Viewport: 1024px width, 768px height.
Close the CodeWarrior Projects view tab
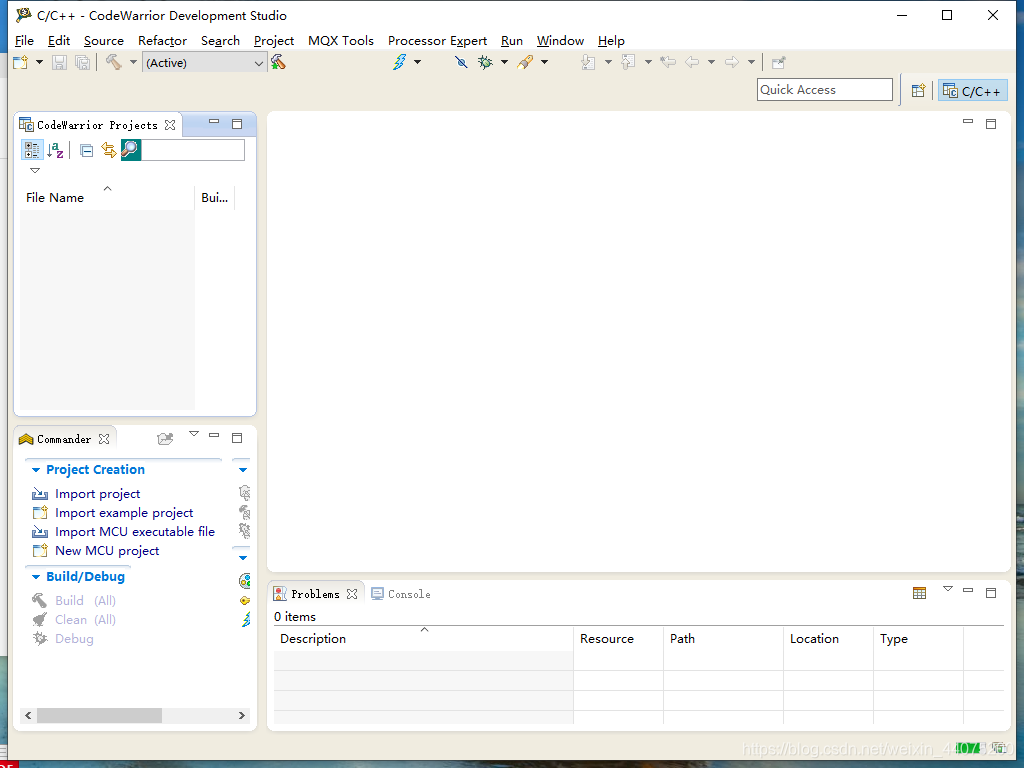pos(170,125)
